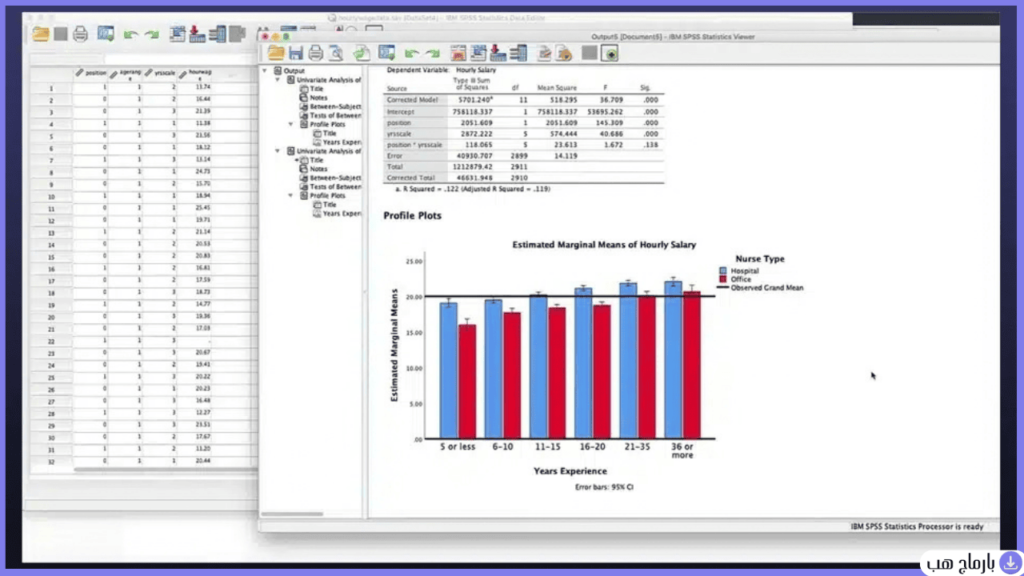Click yrsscale column header in Data Editor

tap(161, 74)
